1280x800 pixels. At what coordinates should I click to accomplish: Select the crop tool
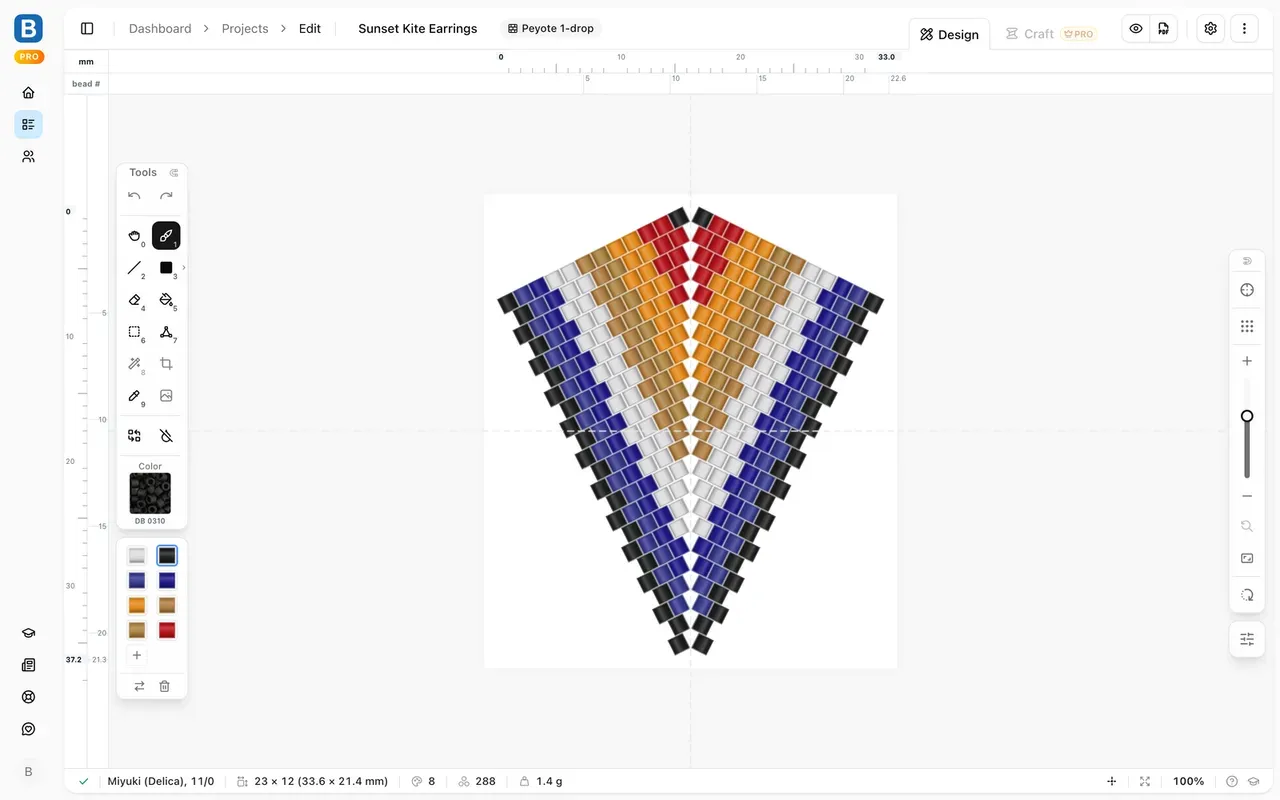click(166, 364)
